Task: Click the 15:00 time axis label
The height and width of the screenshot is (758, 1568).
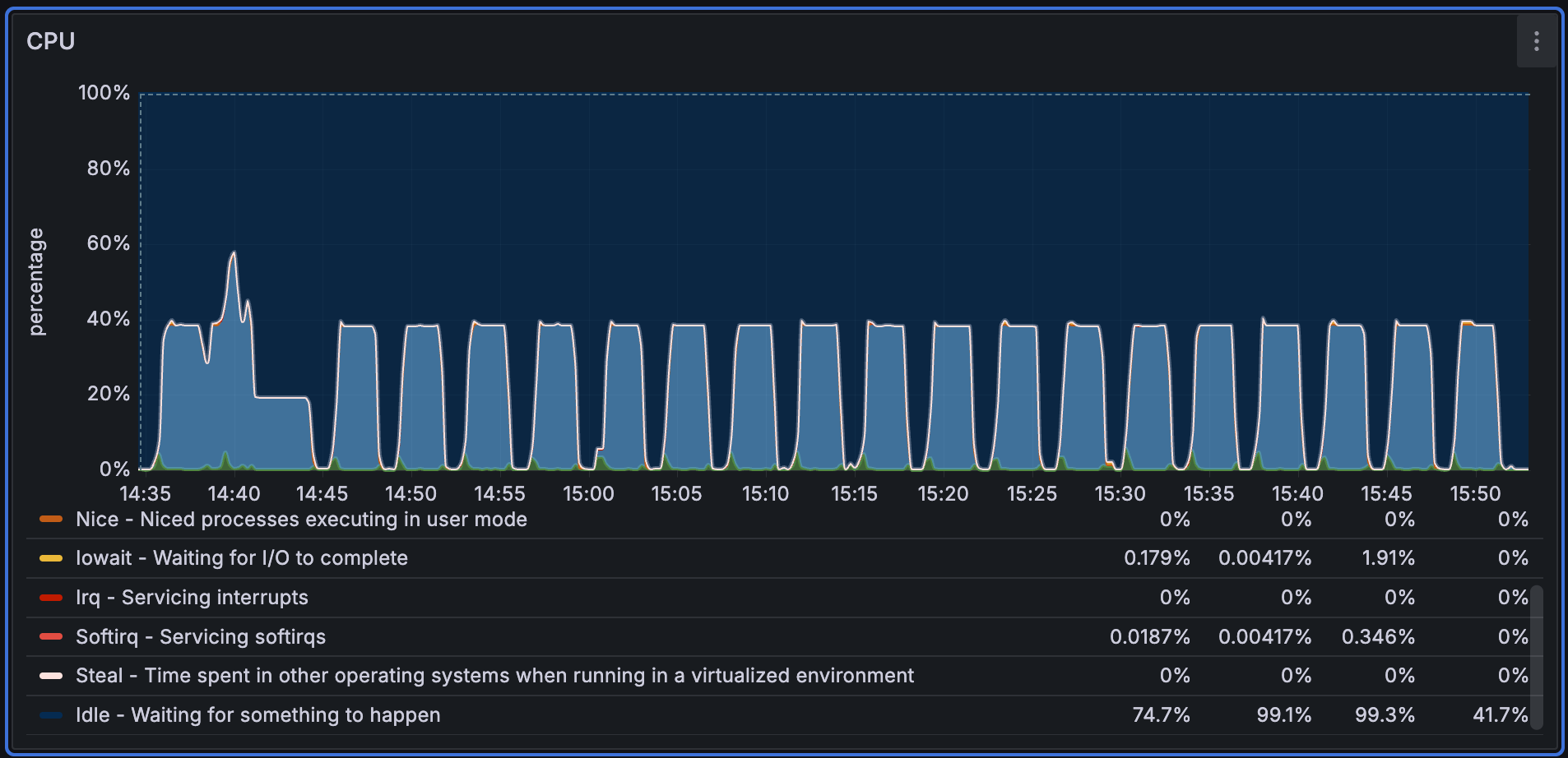Action: tap(589, 493)
